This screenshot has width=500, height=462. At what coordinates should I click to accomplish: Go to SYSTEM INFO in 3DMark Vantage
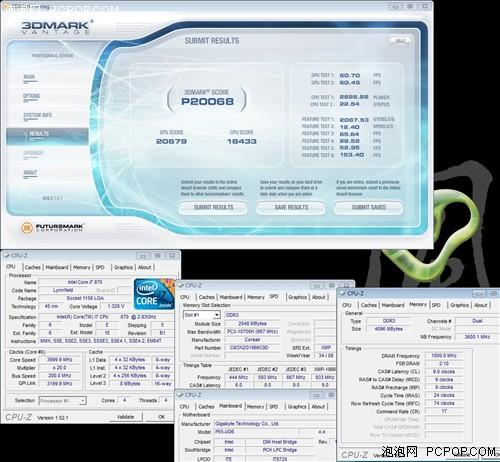click(x=38, y=115)
